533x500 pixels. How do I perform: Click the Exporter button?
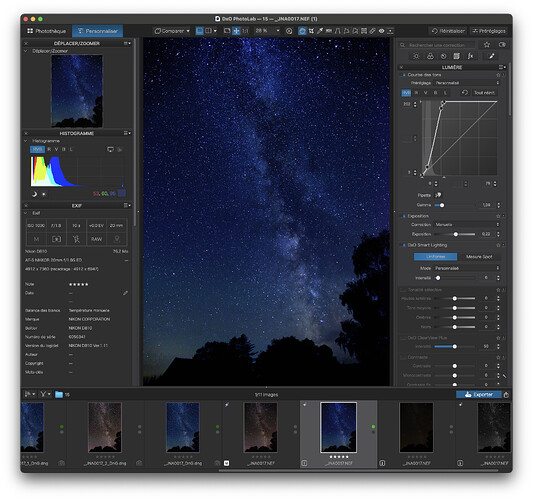(479, 394)
